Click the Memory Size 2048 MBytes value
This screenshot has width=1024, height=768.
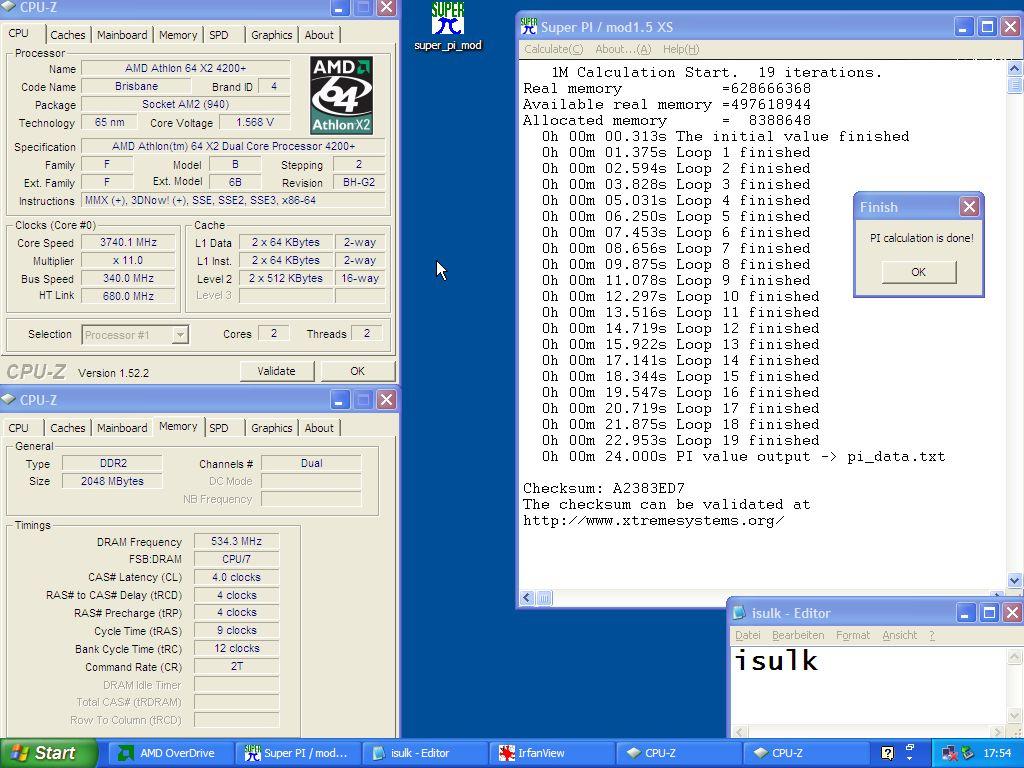pos(112,481)
